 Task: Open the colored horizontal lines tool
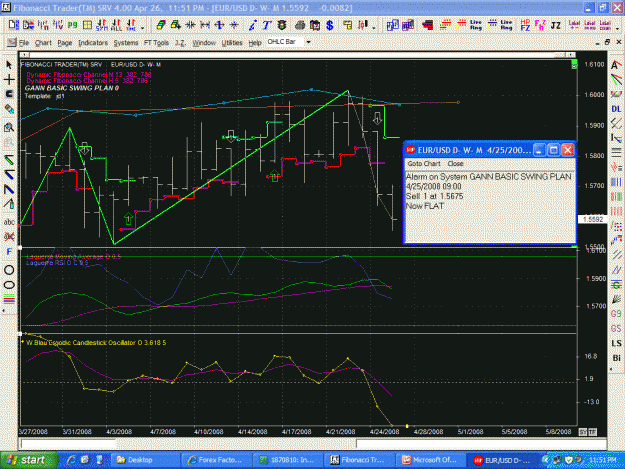tap(9, 299)
